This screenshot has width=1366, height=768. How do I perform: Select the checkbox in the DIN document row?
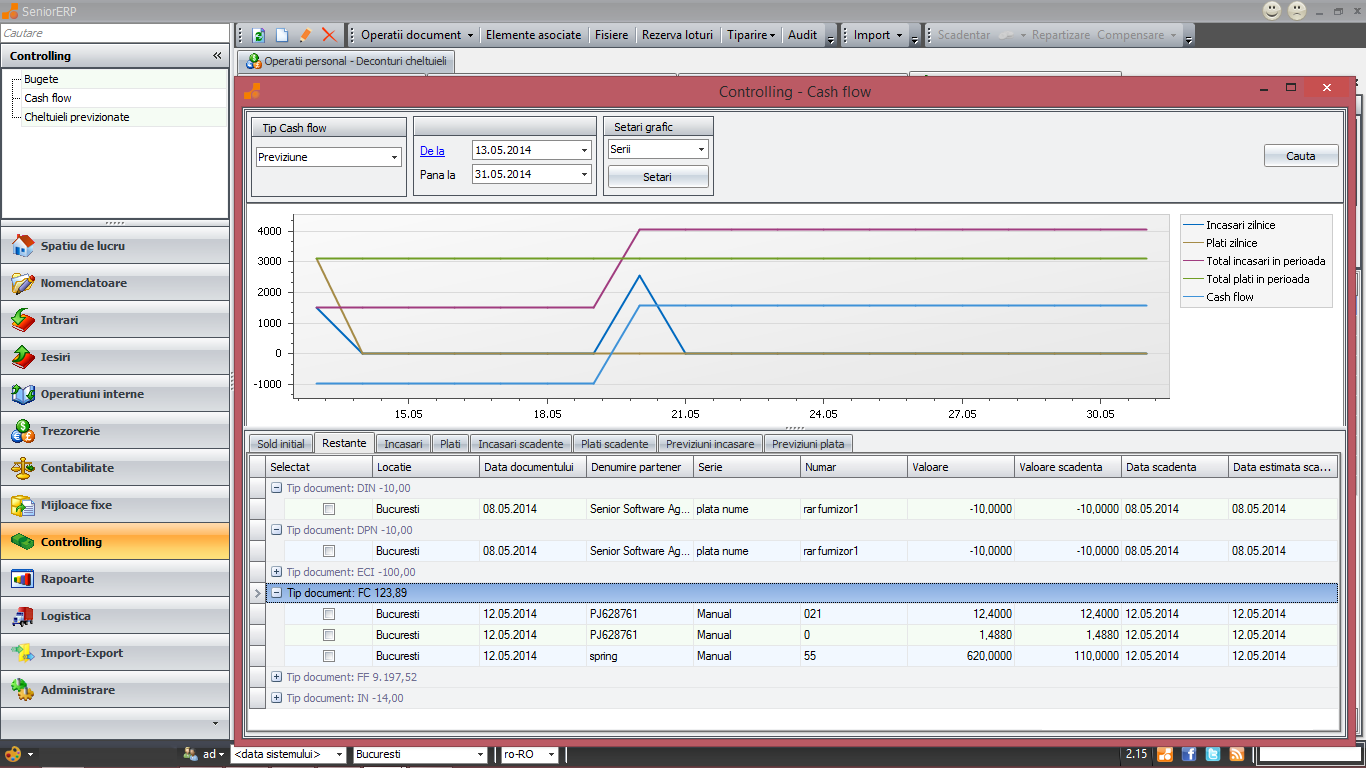[x=329, y=509]
